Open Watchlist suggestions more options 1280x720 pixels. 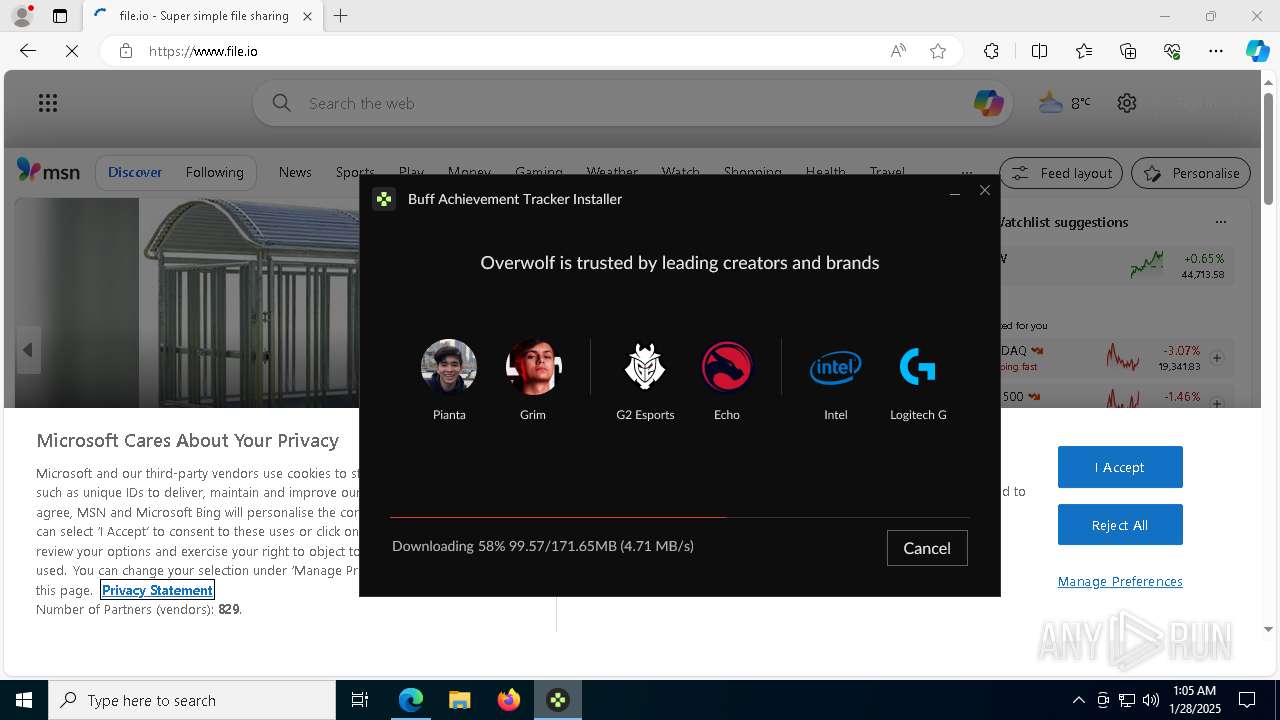1220,222
